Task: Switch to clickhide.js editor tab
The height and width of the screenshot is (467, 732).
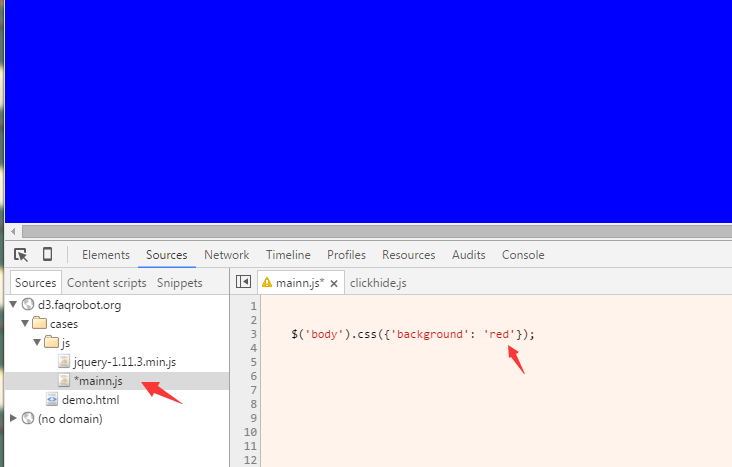Action: click(x=378, y=283)
